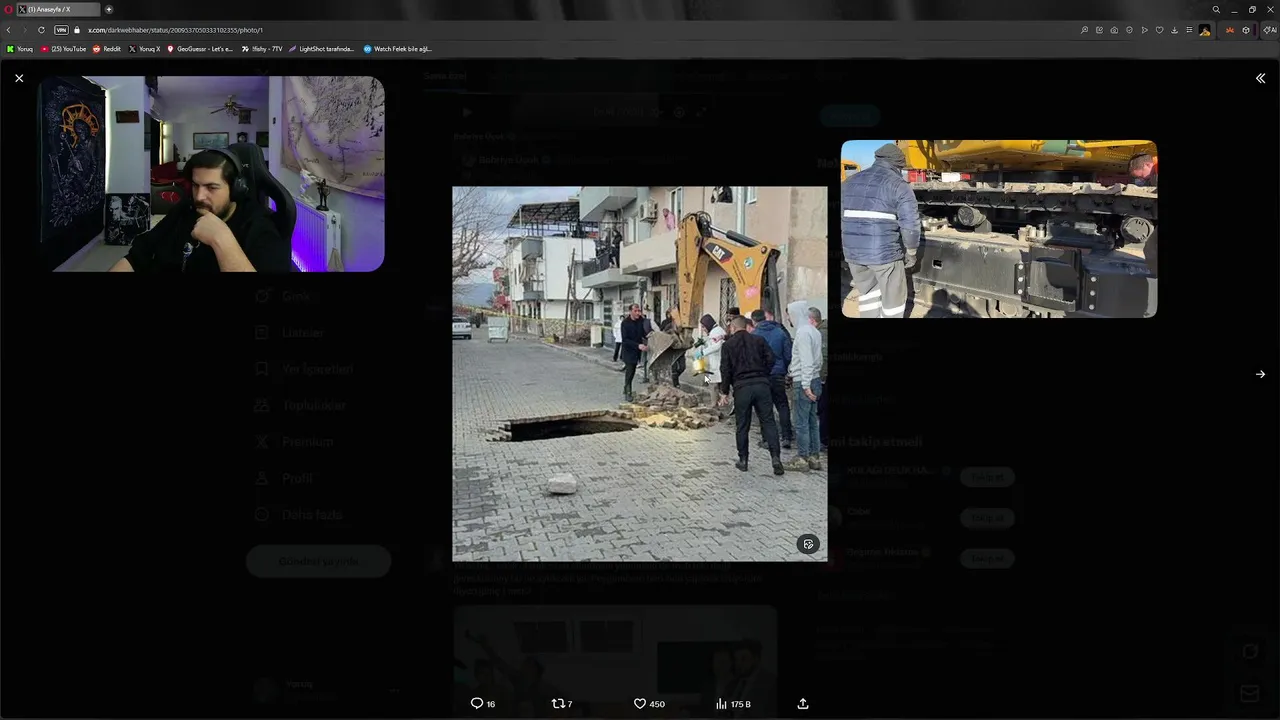
Task: Open the Reddit bookmark
Action: 107,49
